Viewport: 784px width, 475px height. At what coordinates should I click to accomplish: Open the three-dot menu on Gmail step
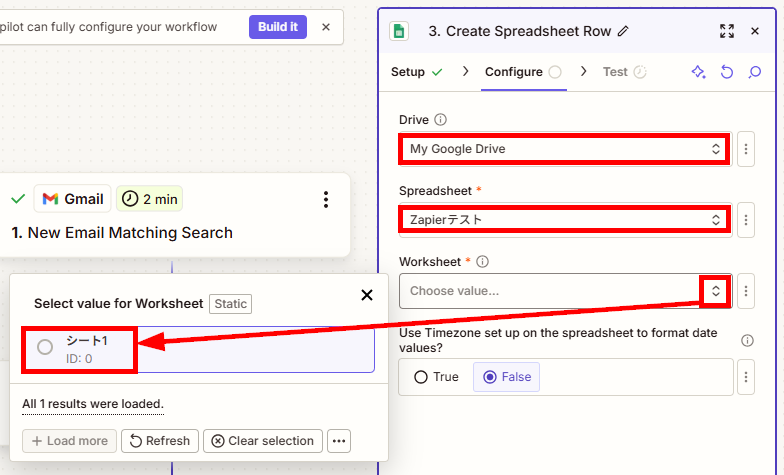click(326, 200)
